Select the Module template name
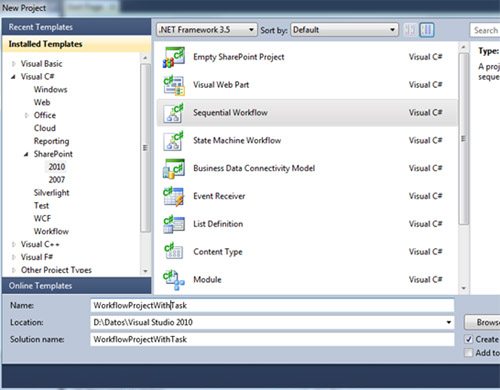Screen dimensions: 500x390 tap(207, 280)
